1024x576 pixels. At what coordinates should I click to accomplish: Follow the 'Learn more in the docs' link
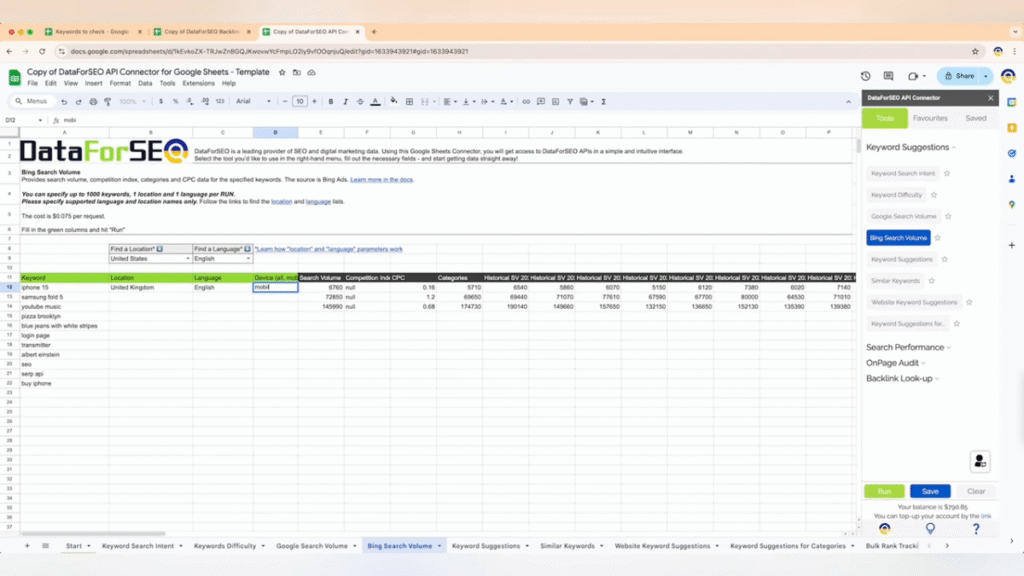[381, 180]
